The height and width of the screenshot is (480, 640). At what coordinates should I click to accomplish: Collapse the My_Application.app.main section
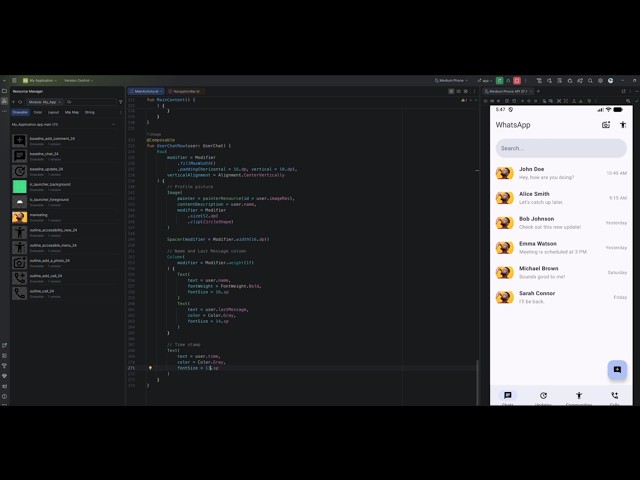(113, 124)
